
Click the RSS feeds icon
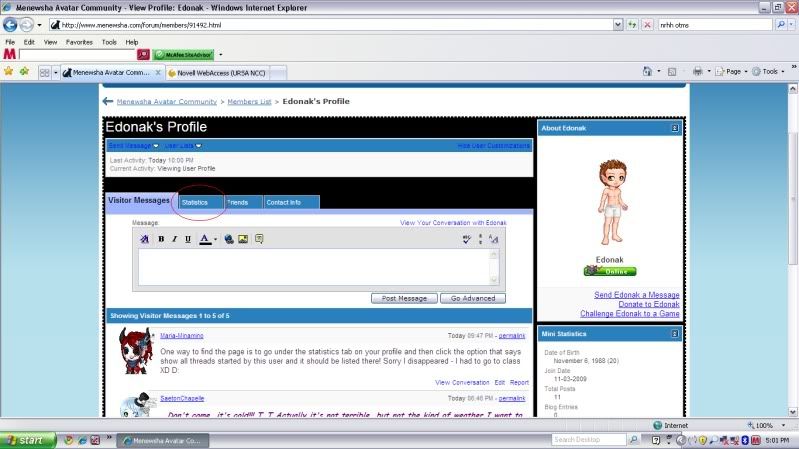[x=672, y=72]
